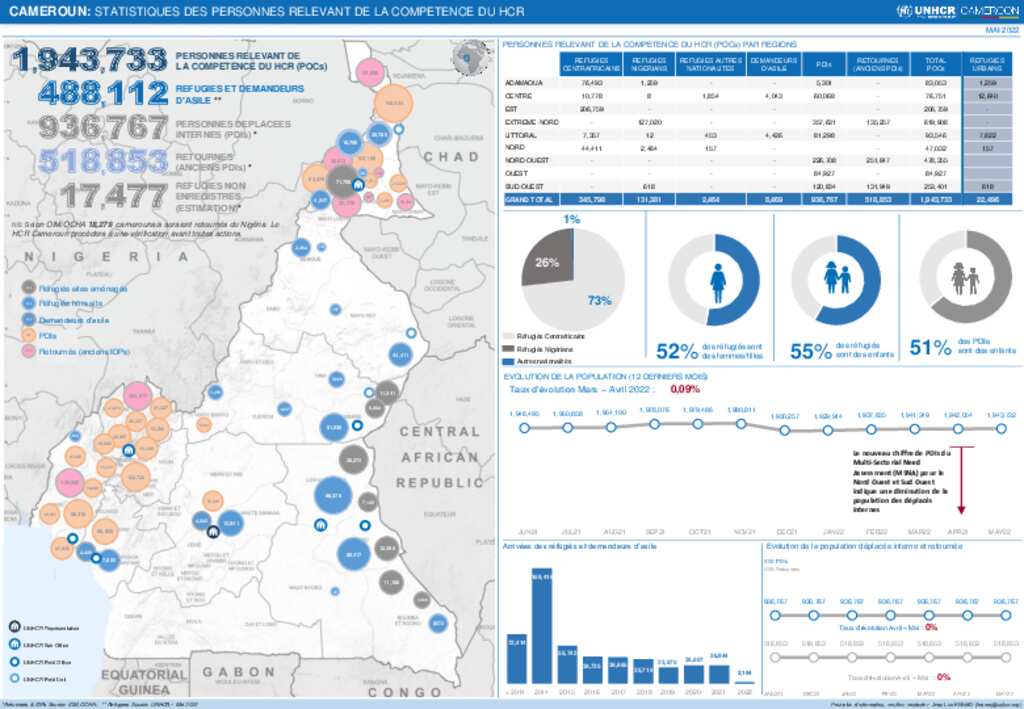Click the 'OCT21' month axis label
The height and width of the screenshot is (709, 1024).
pos(699,533)
